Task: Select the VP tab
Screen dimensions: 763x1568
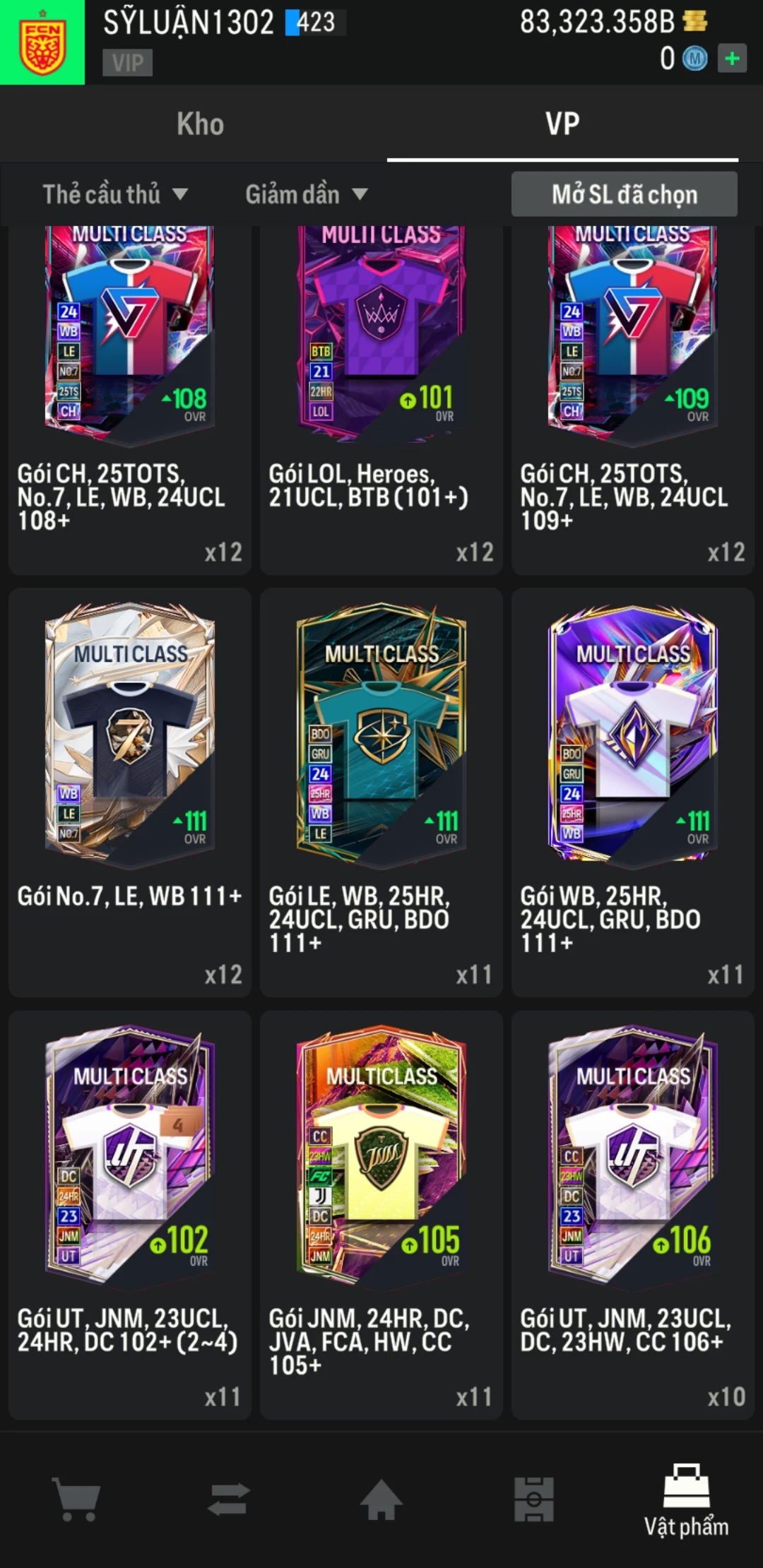Action: pos(562,124)
